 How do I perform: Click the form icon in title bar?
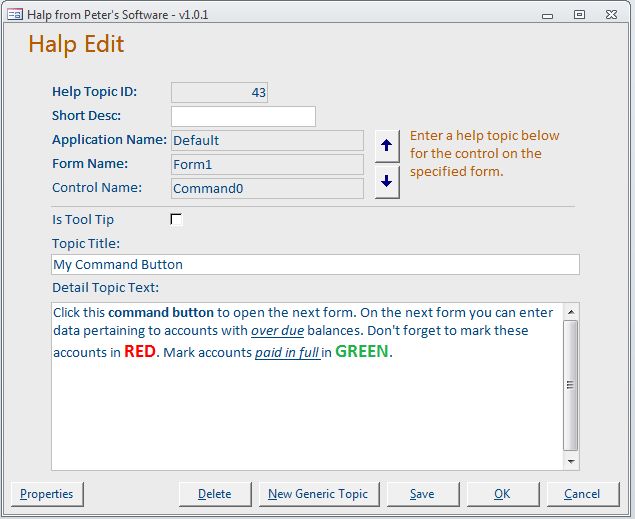pyautogui.click(x=15, y=15)
